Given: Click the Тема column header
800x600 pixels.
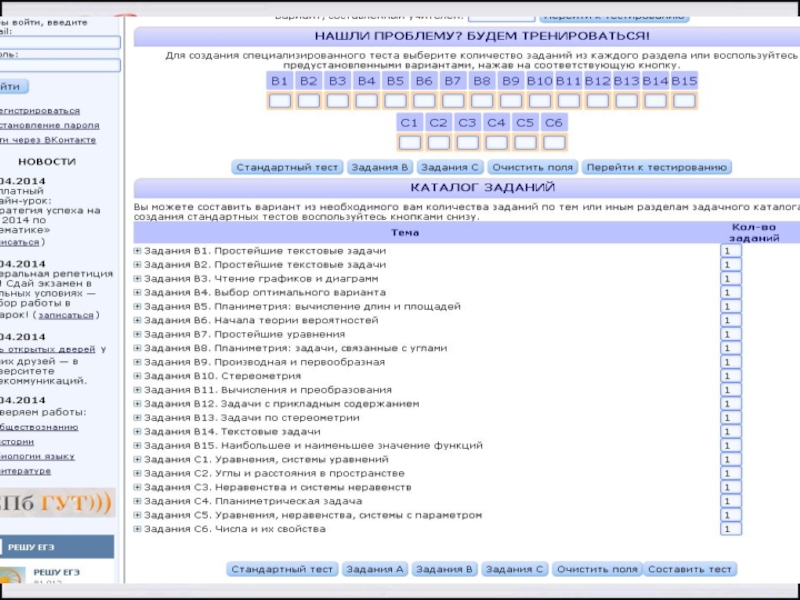Looking at the screenshot, I should (405, 233).
